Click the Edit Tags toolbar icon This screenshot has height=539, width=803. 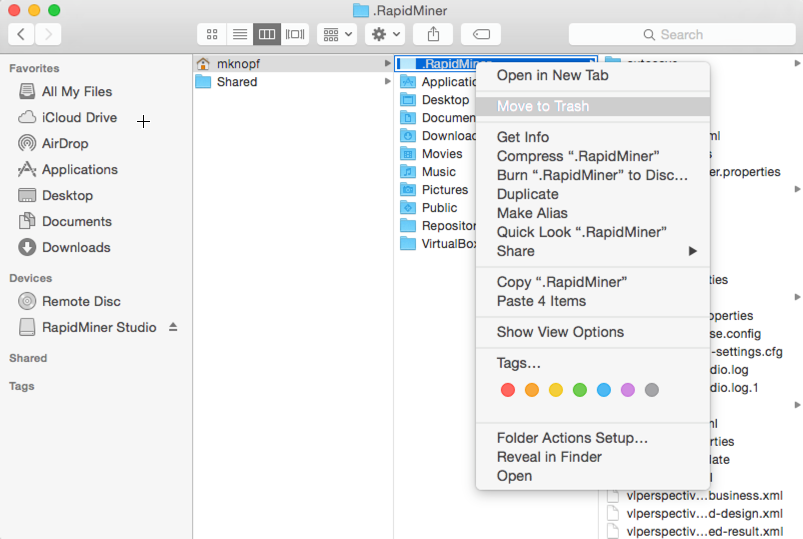coord(481,34)
